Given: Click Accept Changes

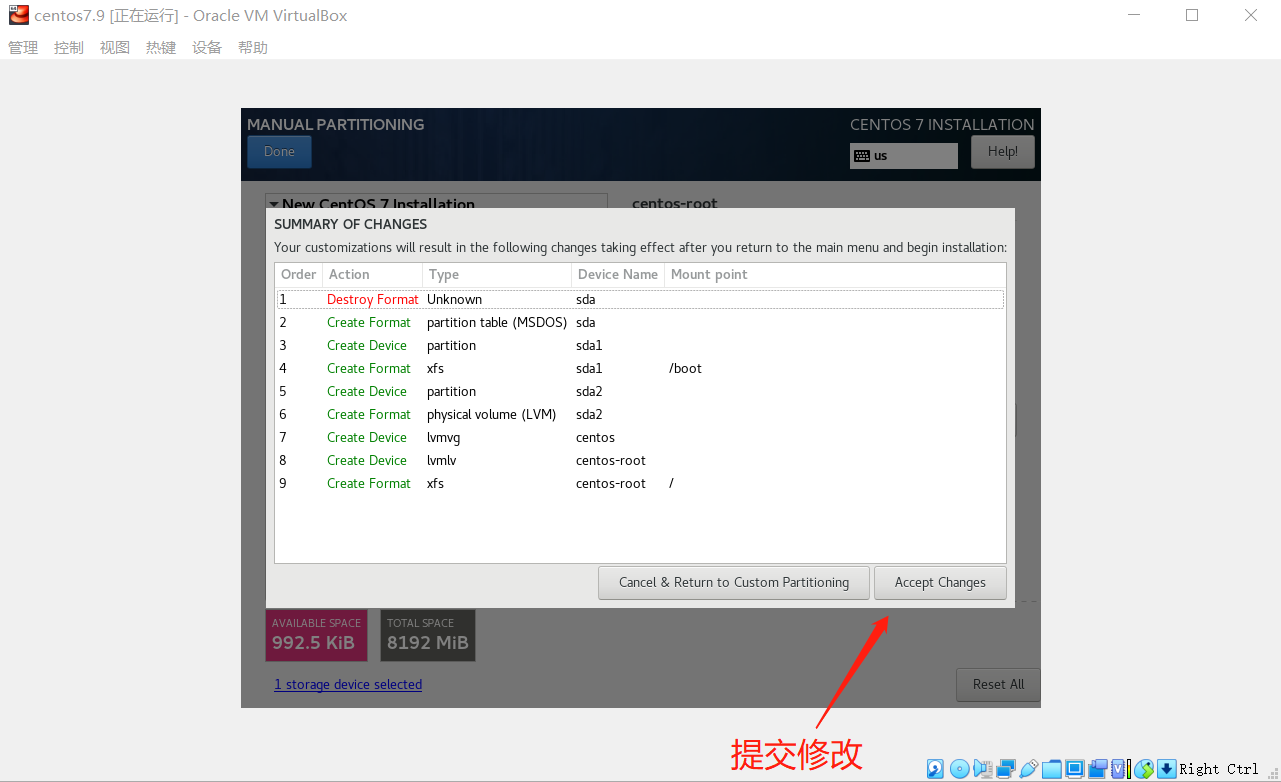Looking at the screenshot, I should click(940, 583).
